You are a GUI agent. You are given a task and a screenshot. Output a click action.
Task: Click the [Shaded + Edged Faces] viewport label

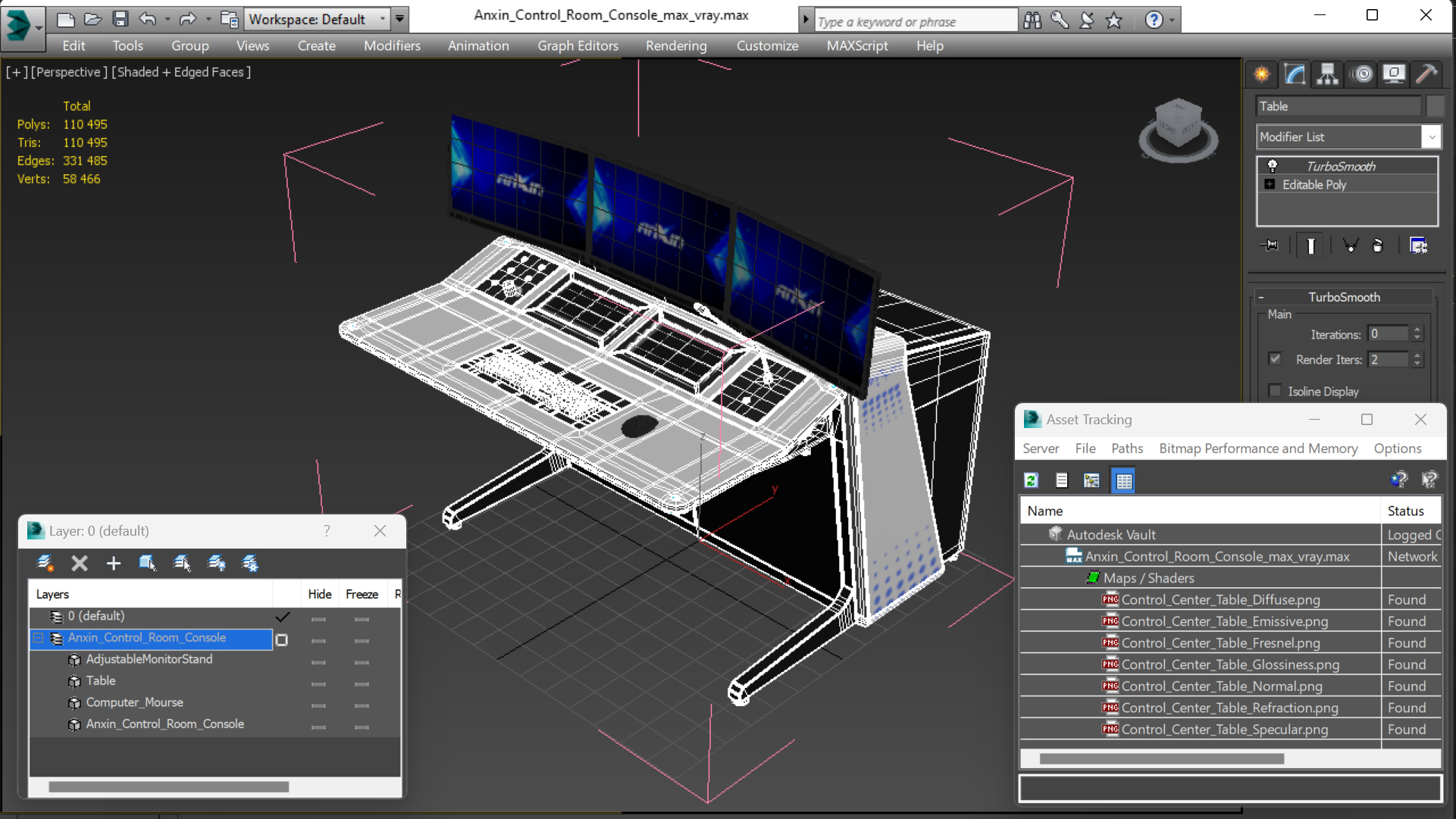pyautogui.click(x=181, y=72)
